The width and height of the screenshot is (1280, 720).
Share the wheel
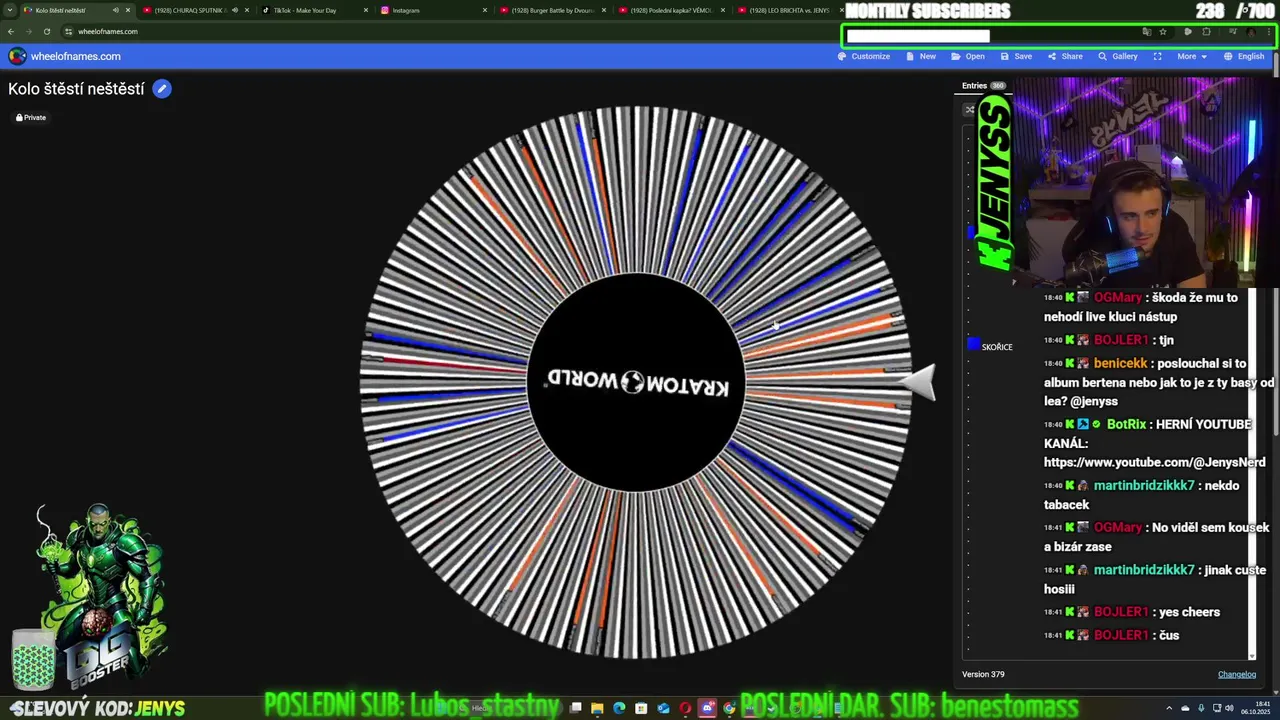[1065, 56]
